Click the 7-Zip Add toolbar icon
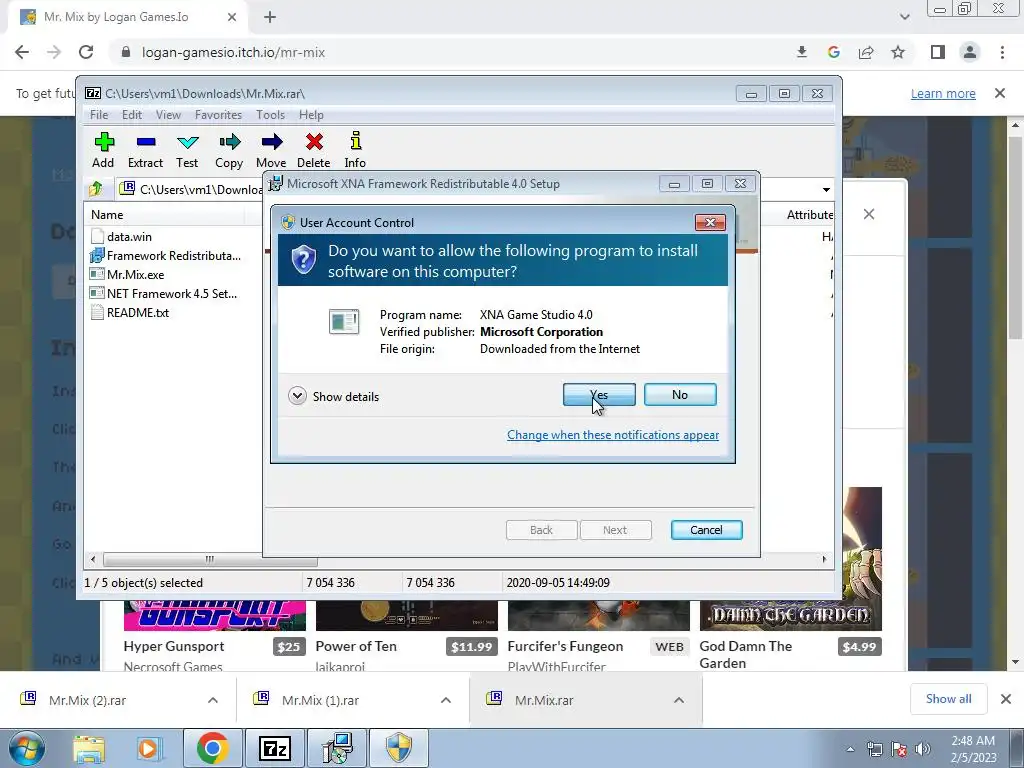 pyautogui.click(x=104, y=142)
